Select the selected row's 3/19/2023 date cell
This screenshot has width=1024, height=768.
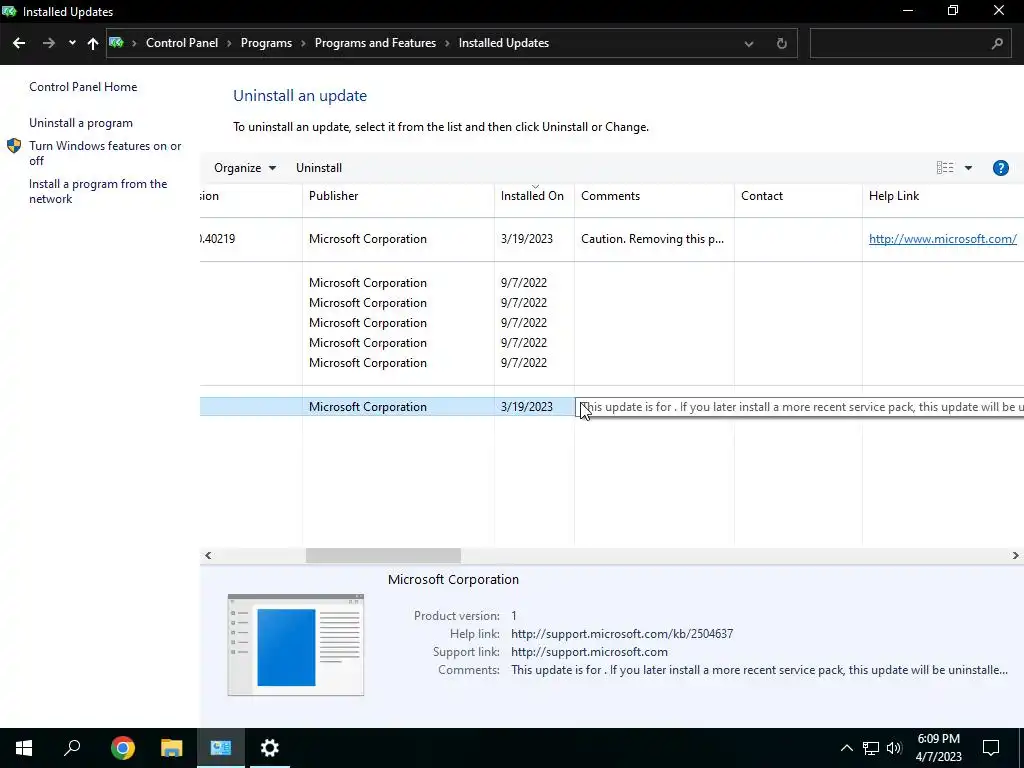pyautogui.click(x=526, y=407)
